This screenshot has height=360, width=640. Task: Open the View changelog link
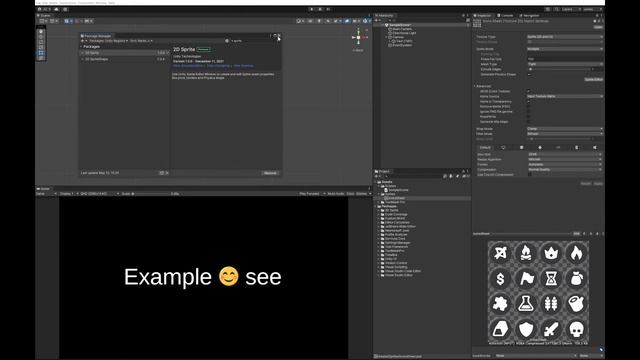218,66
